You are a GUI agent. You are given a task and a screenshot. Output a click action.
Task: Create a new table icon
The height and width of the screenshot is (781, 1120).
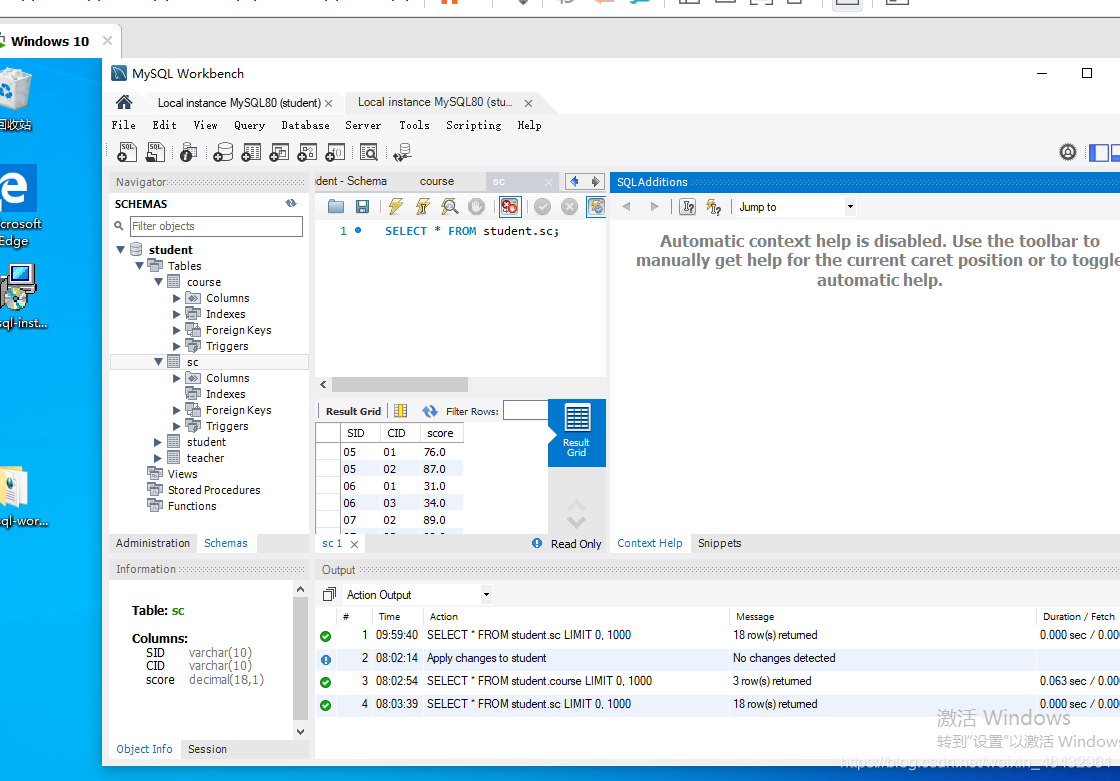251,151
